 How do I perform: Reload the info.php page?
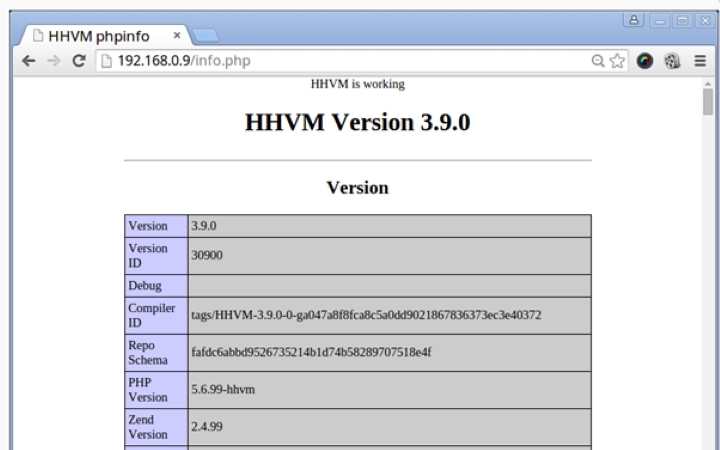79,61
